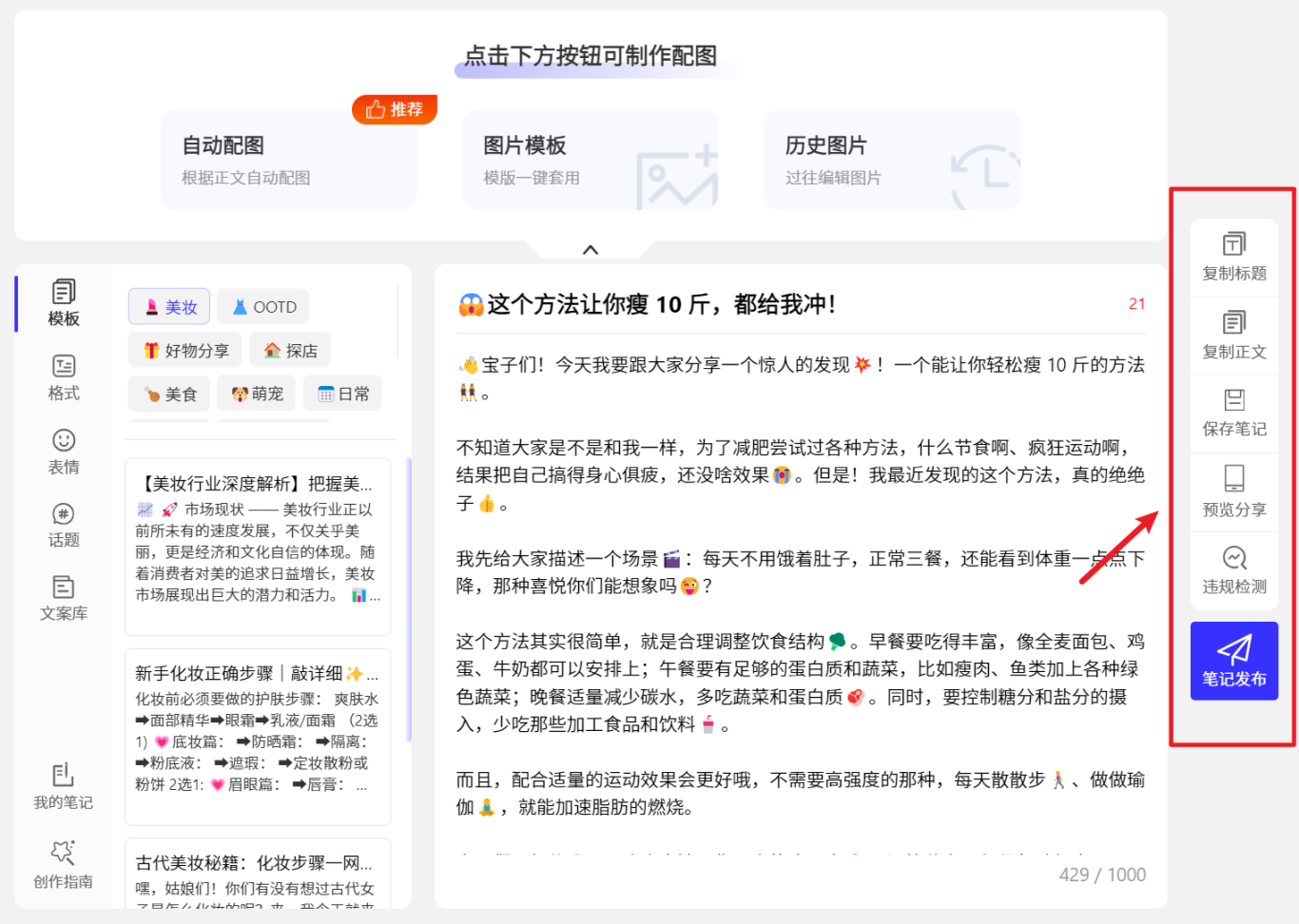This screenshot has width=1299, height=924.
Task: Select the OOTD category tag
Action: click(x=263, y=307)
